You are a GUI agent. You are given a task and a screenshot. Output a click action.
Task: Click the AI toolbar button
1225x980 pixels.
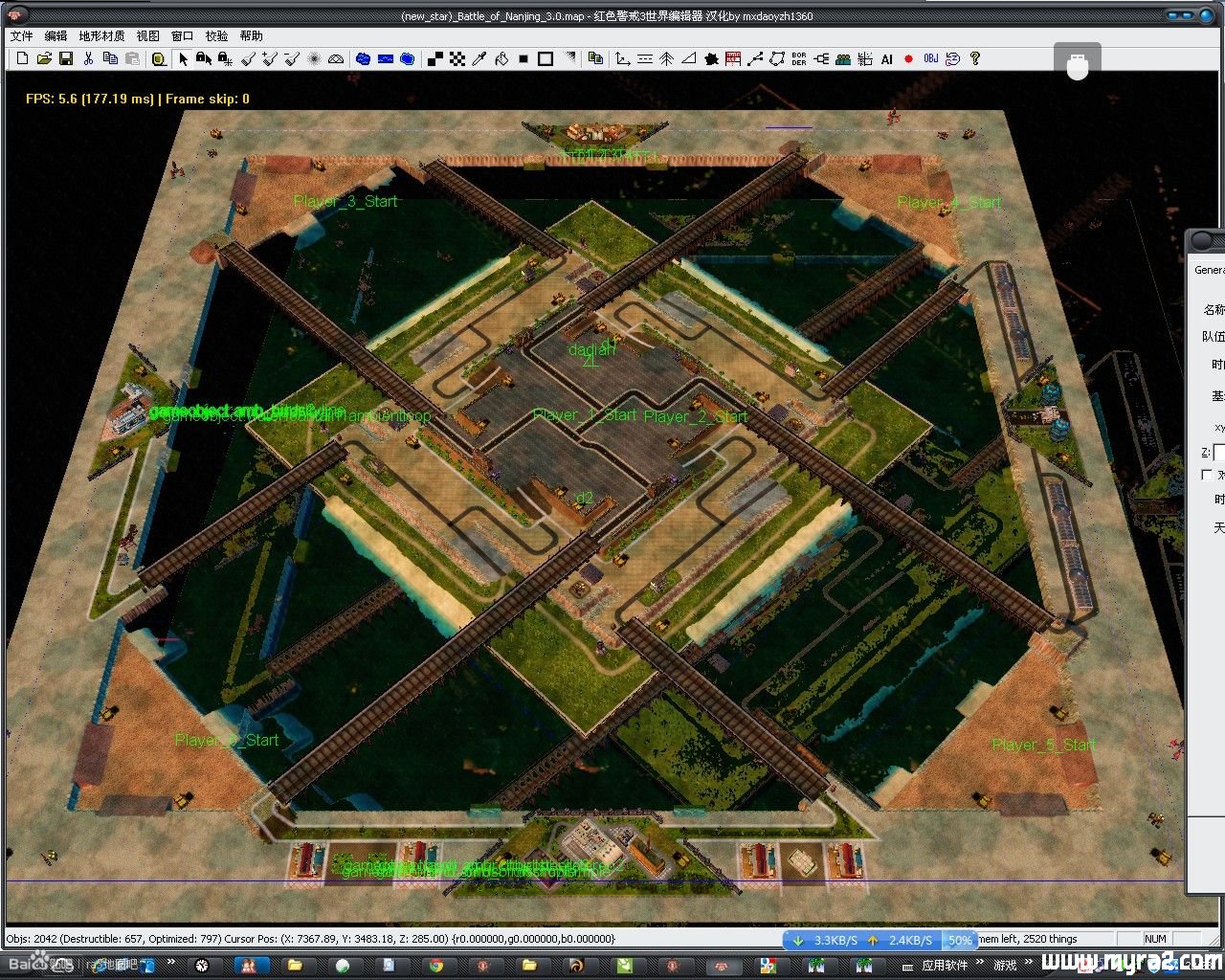886,59
